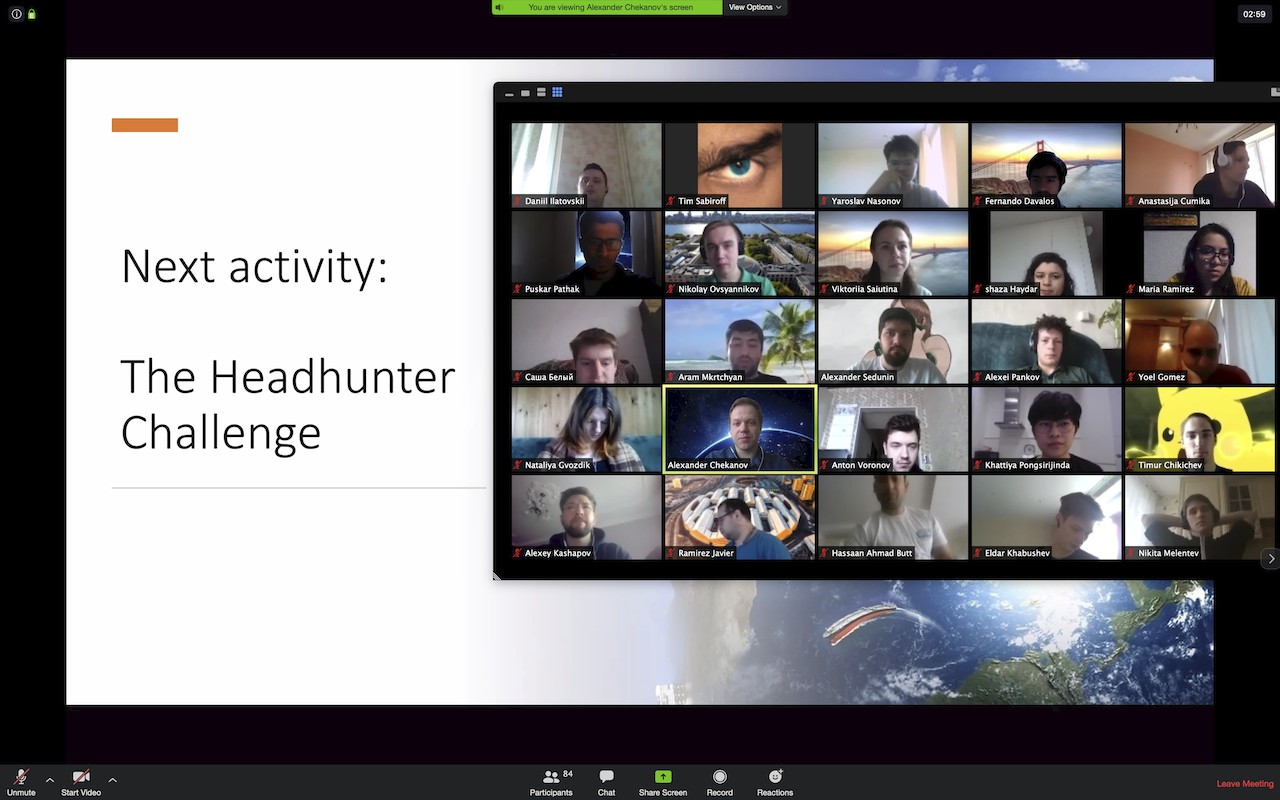Select Eldar Khabushev's video tile
This screenshot has width=1280, height=800.
[1046, 517]
